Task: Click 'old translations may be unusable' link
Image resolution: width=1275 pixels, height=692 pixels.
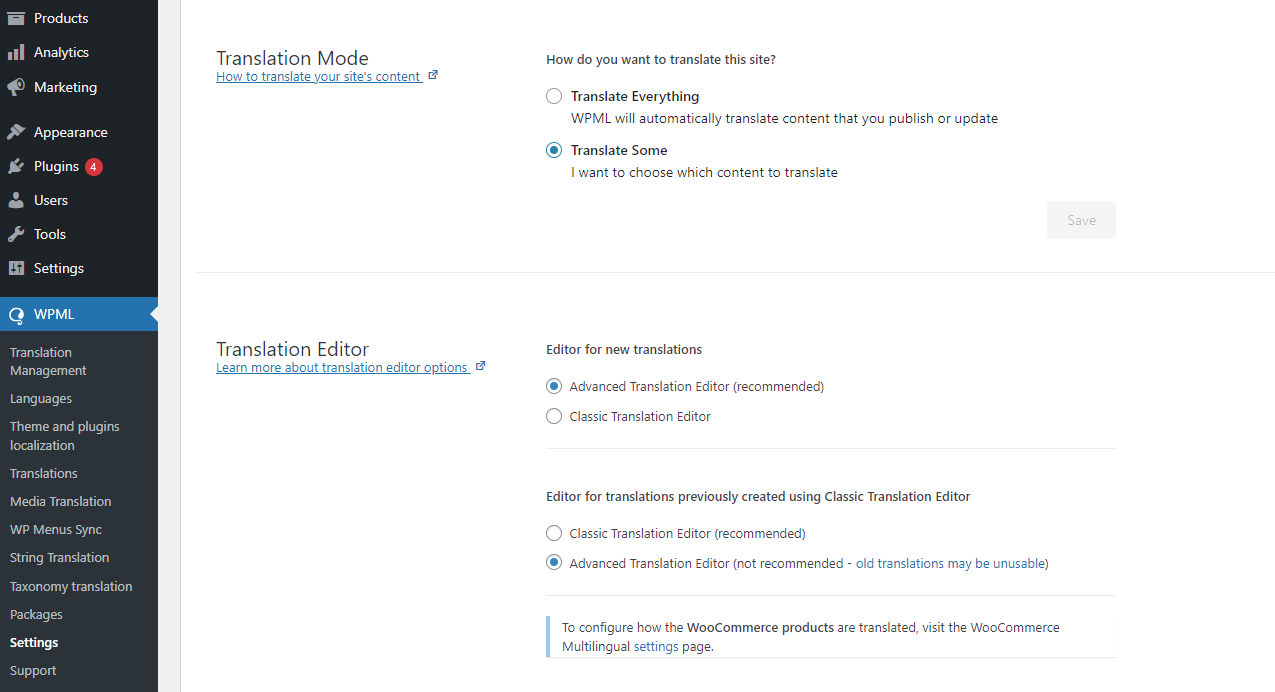Action: point(949,564)
